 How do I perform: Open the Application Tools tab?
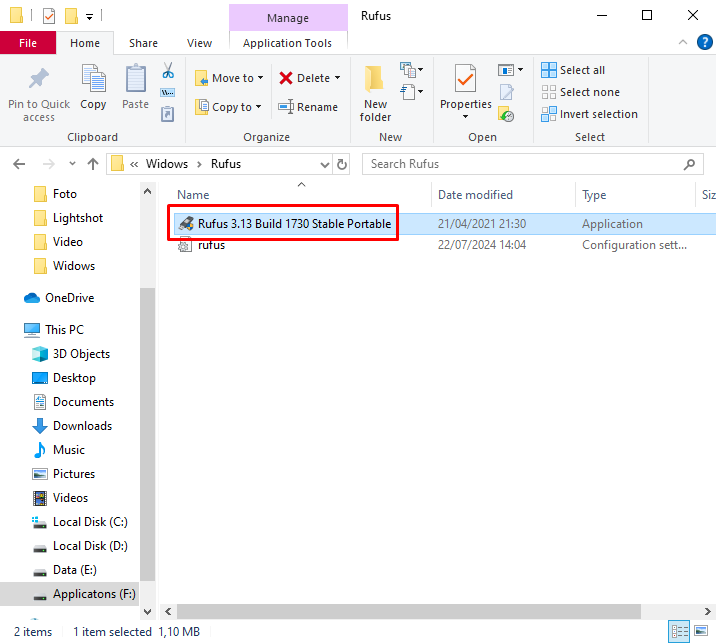pos(288,43)
